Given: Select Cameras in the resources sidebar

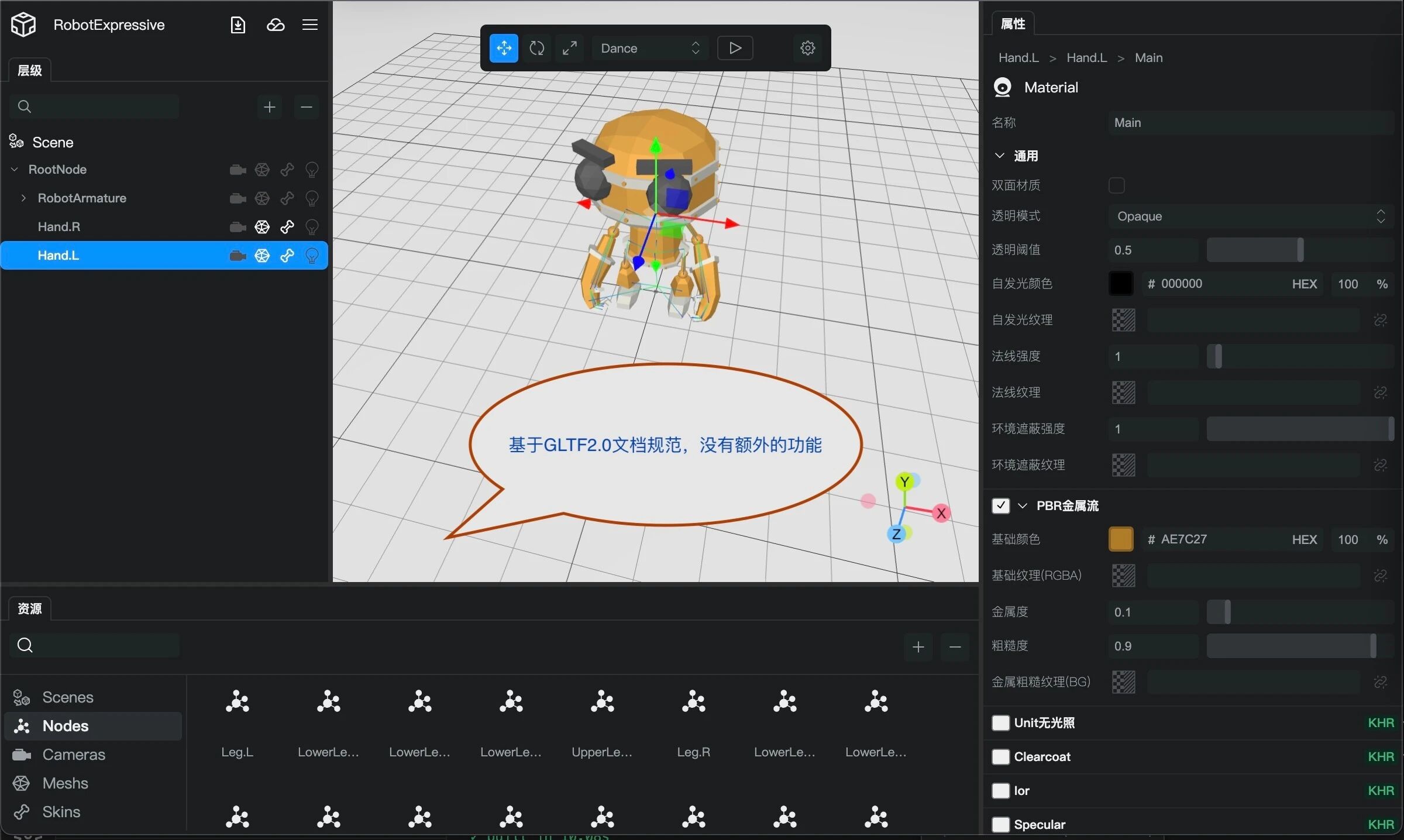Looking at the screenshot, I should click(x=74, y=755).
